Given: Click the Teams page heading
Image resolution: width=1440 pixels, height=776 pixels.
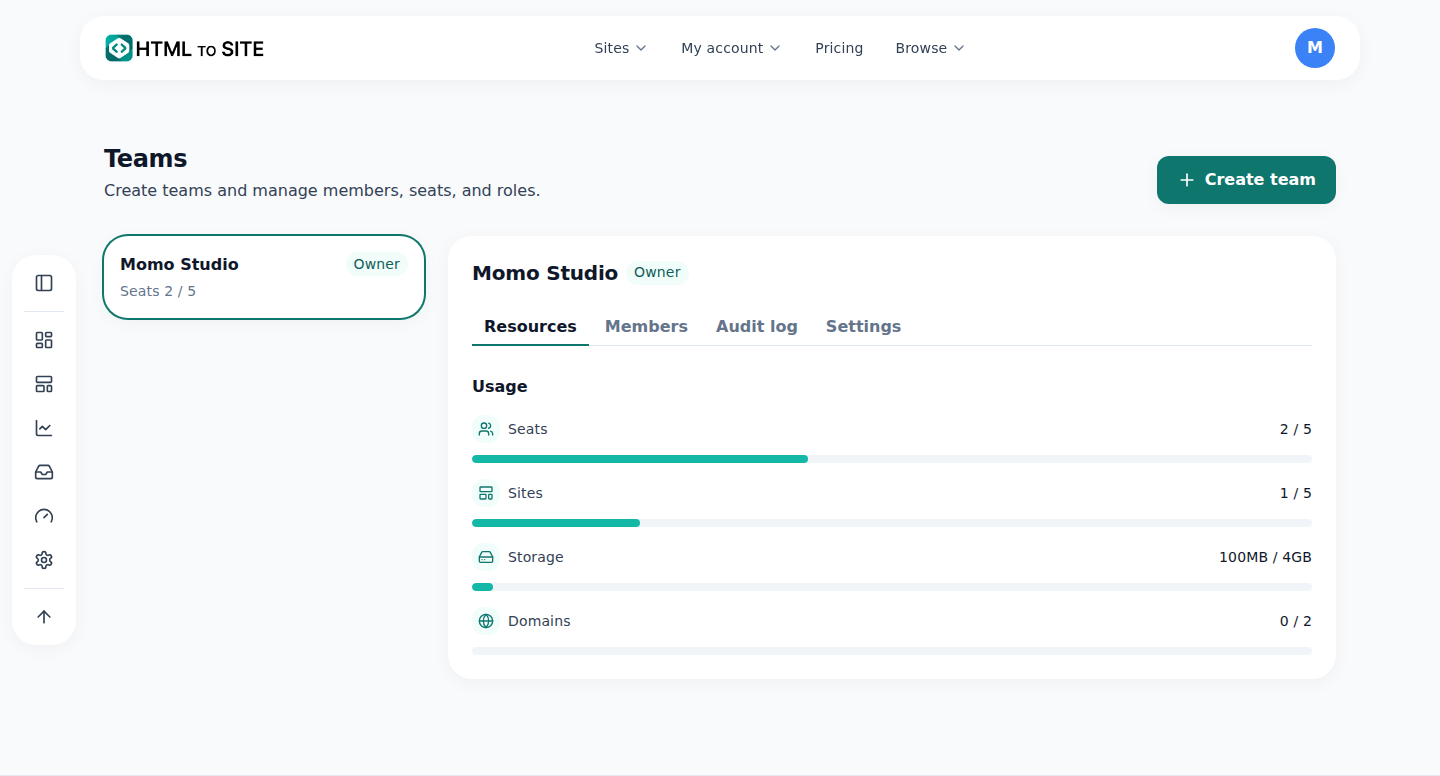Looking at the screenshot, I should pyautogui.click(x=146, y=159).
